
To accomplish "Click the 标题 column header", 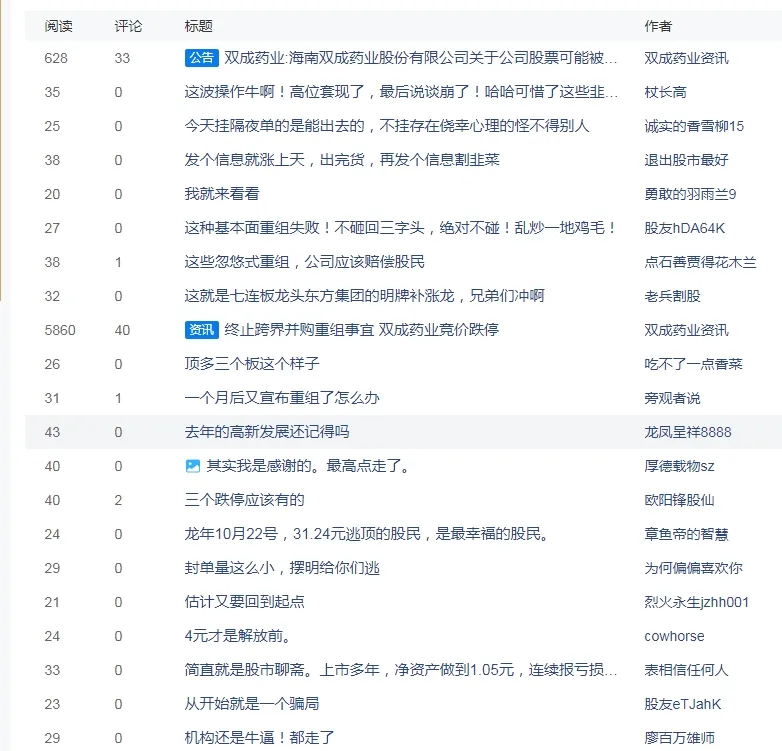I will pyautogui.click(x=198, y=25).
